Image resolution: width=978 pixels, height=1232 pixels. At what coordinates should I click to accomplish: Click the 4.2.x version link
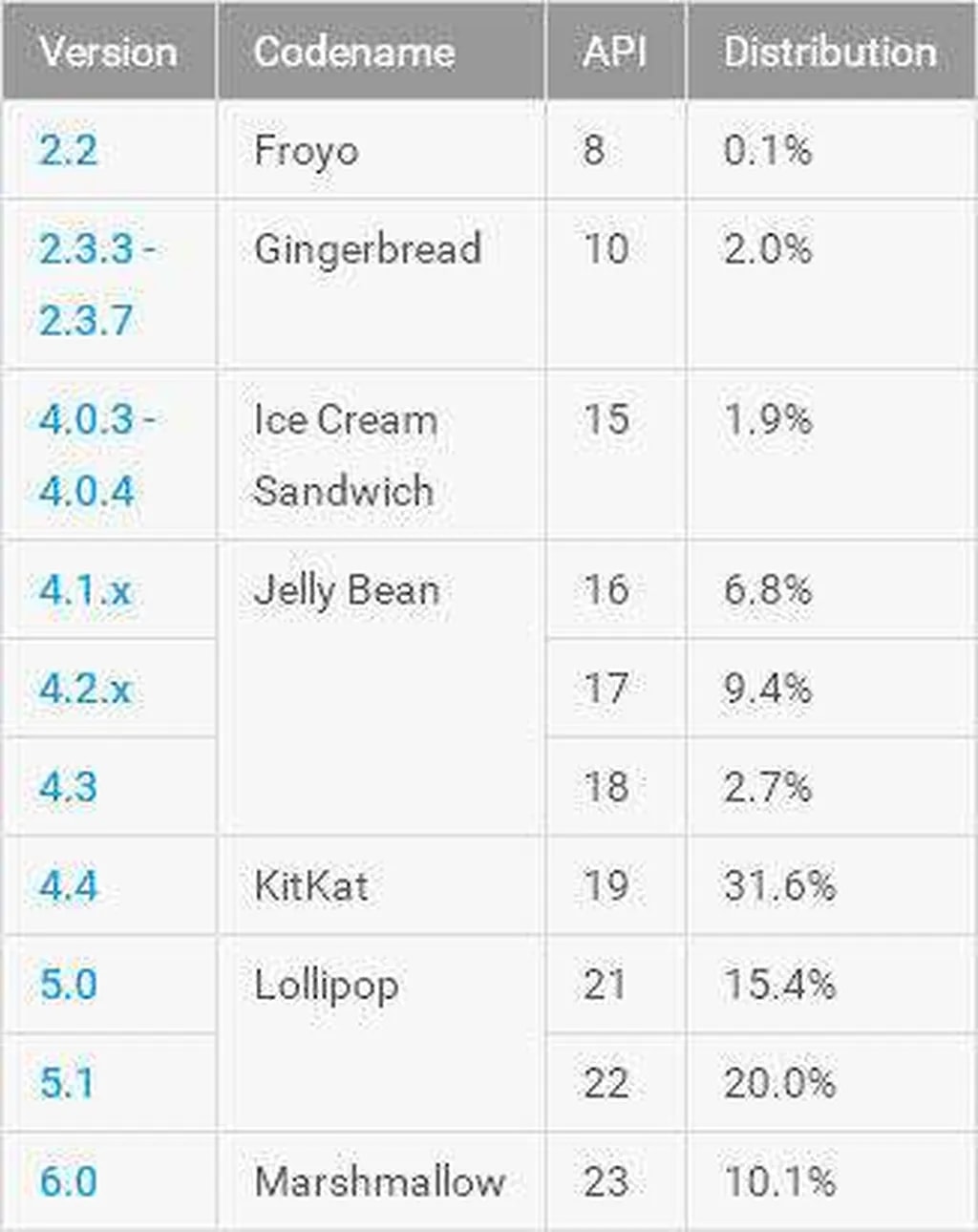(x=85, y=689)
